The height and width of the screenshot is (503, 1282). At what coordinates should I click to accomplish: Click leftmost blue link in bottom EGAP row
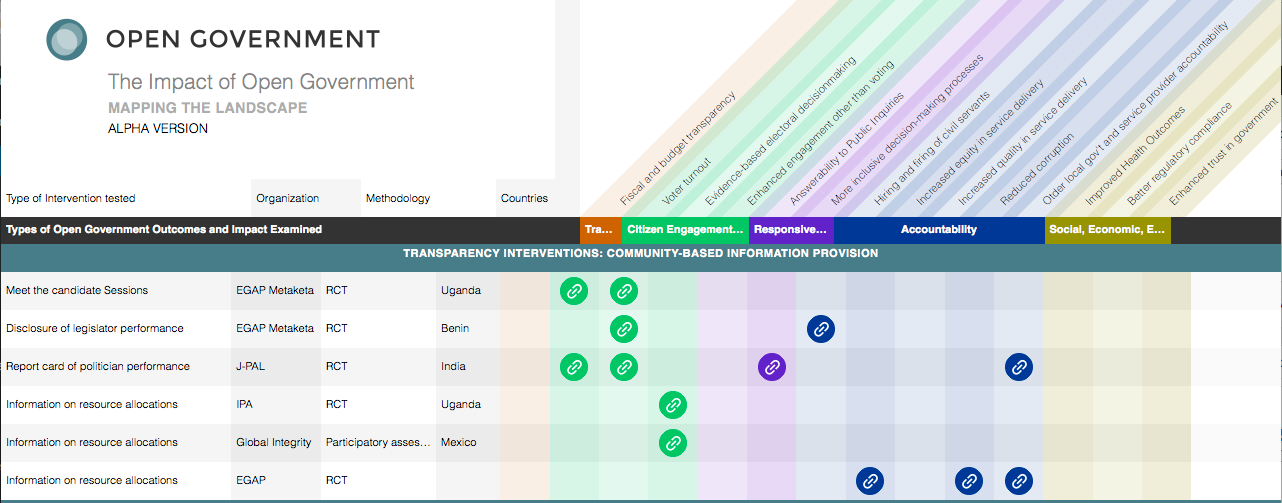(x=870, y=481)
